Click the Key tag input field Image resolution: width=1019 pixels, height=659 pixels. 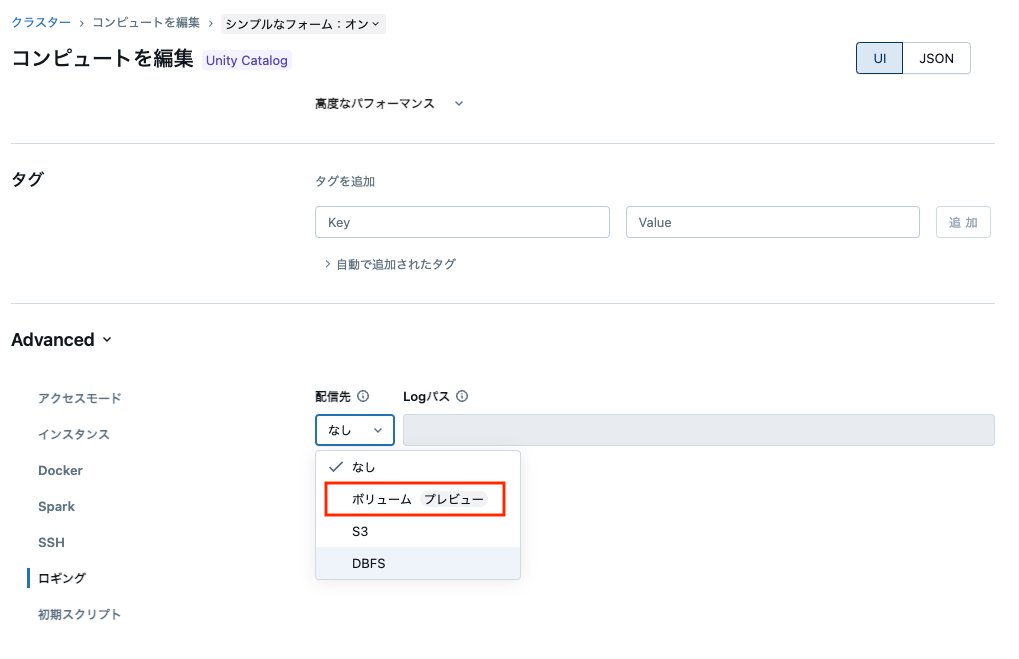[x=462, y=222]
